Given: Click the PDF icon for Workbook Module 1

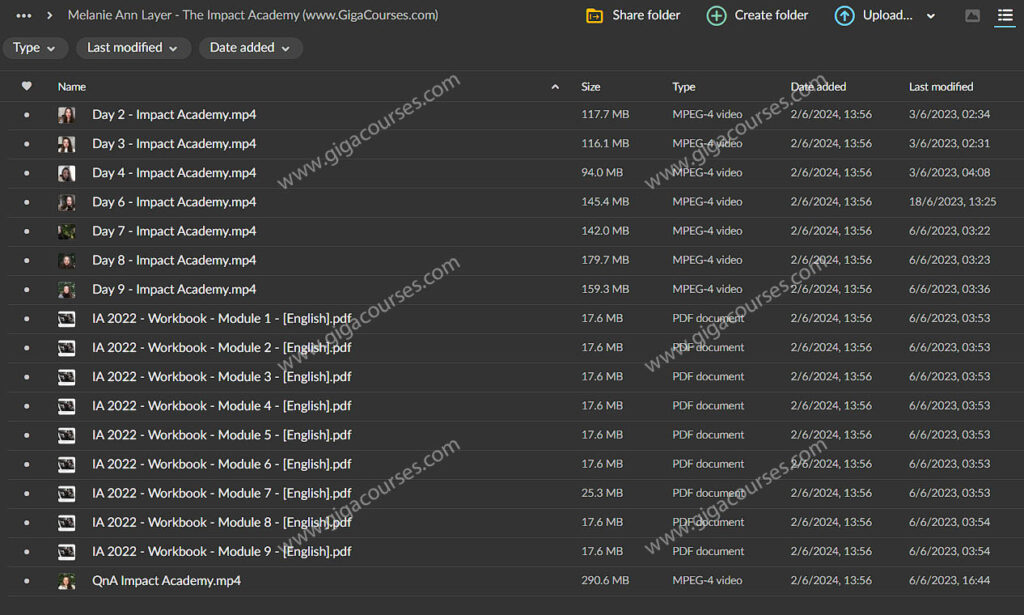Looking at the screenshot, I should click(x=67, y=319).
